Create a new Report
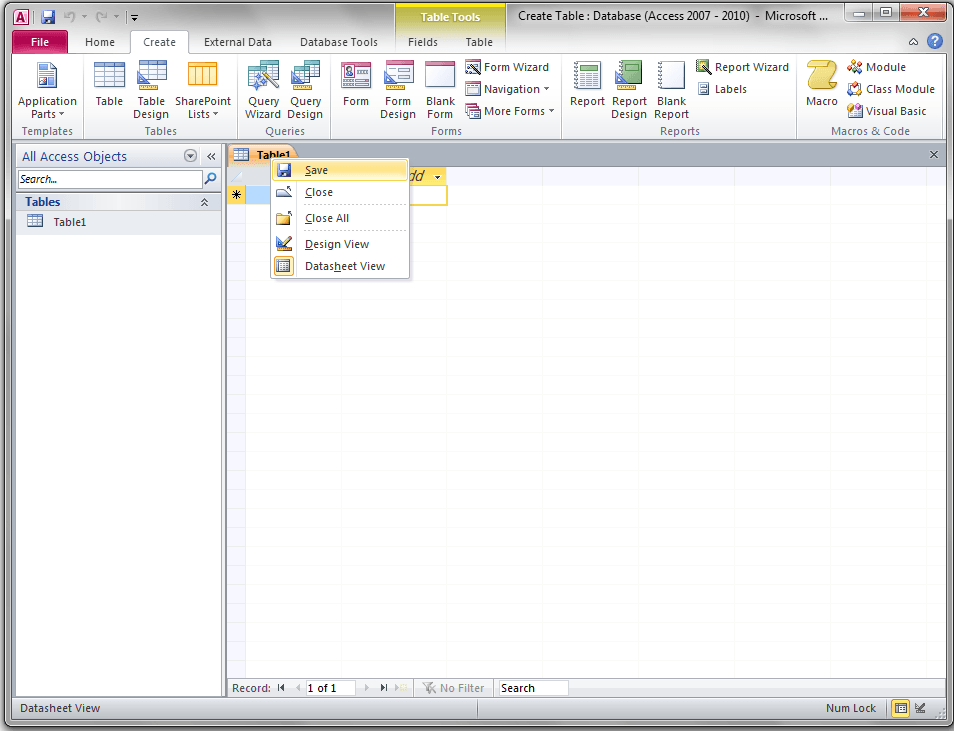 [587, 85]
